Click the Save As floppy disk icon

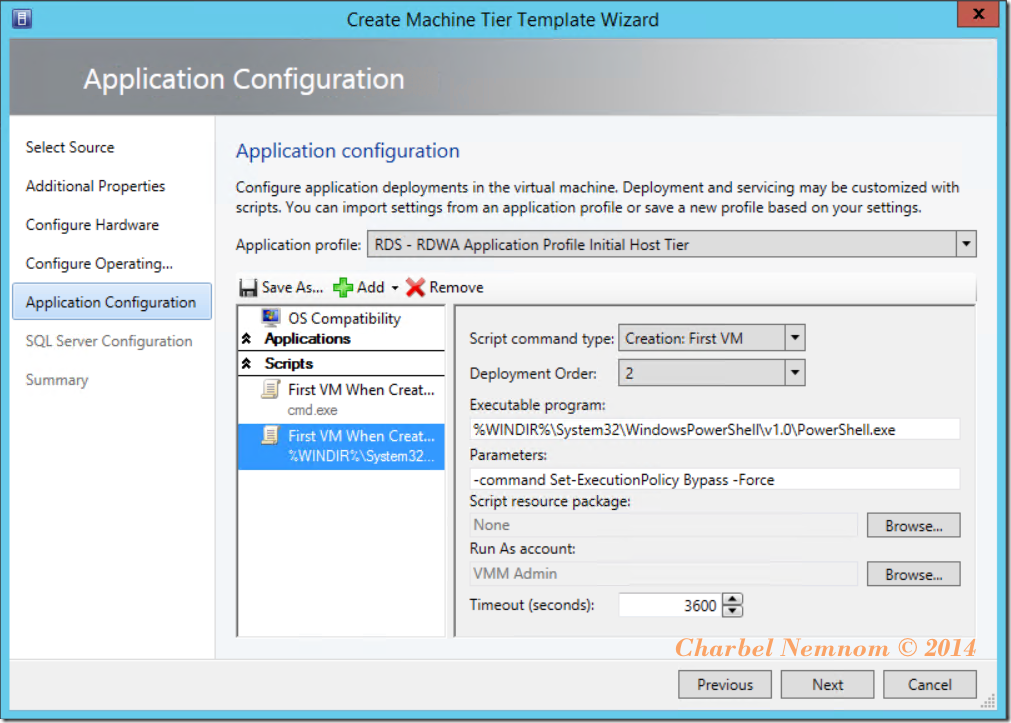pyautogui.click(x=248, y=288)
